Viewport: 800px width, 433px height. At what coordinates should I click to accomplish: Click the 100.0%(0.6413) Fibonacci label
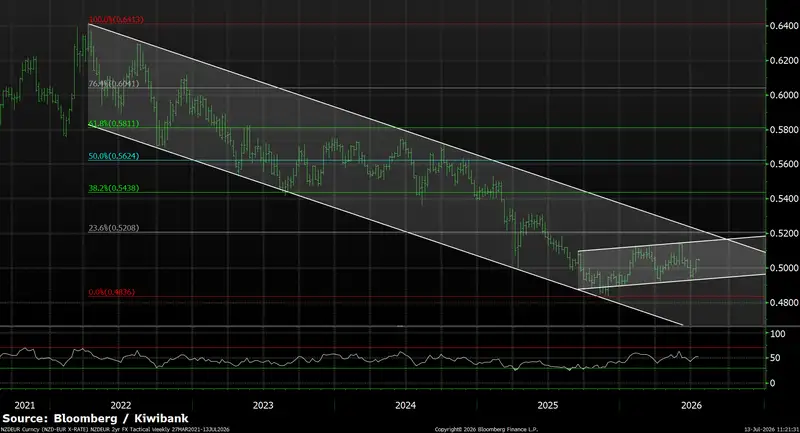(x=116, y=20)
